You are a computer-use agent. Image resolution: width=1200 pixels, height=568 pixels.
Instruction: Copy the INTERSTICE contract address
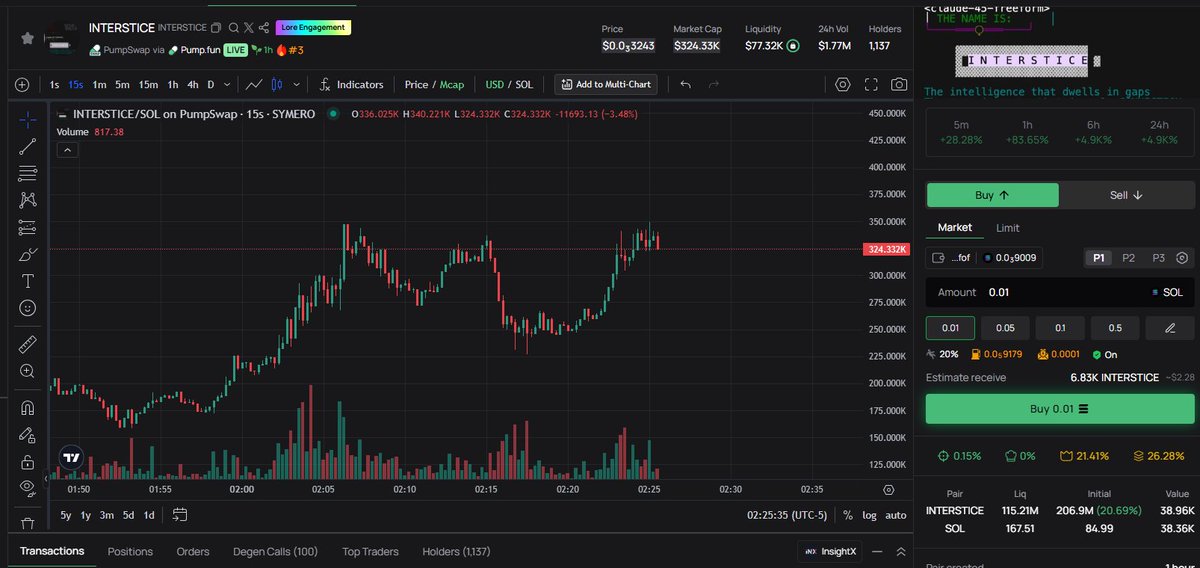pyautogui.click(x=216, y=28)
